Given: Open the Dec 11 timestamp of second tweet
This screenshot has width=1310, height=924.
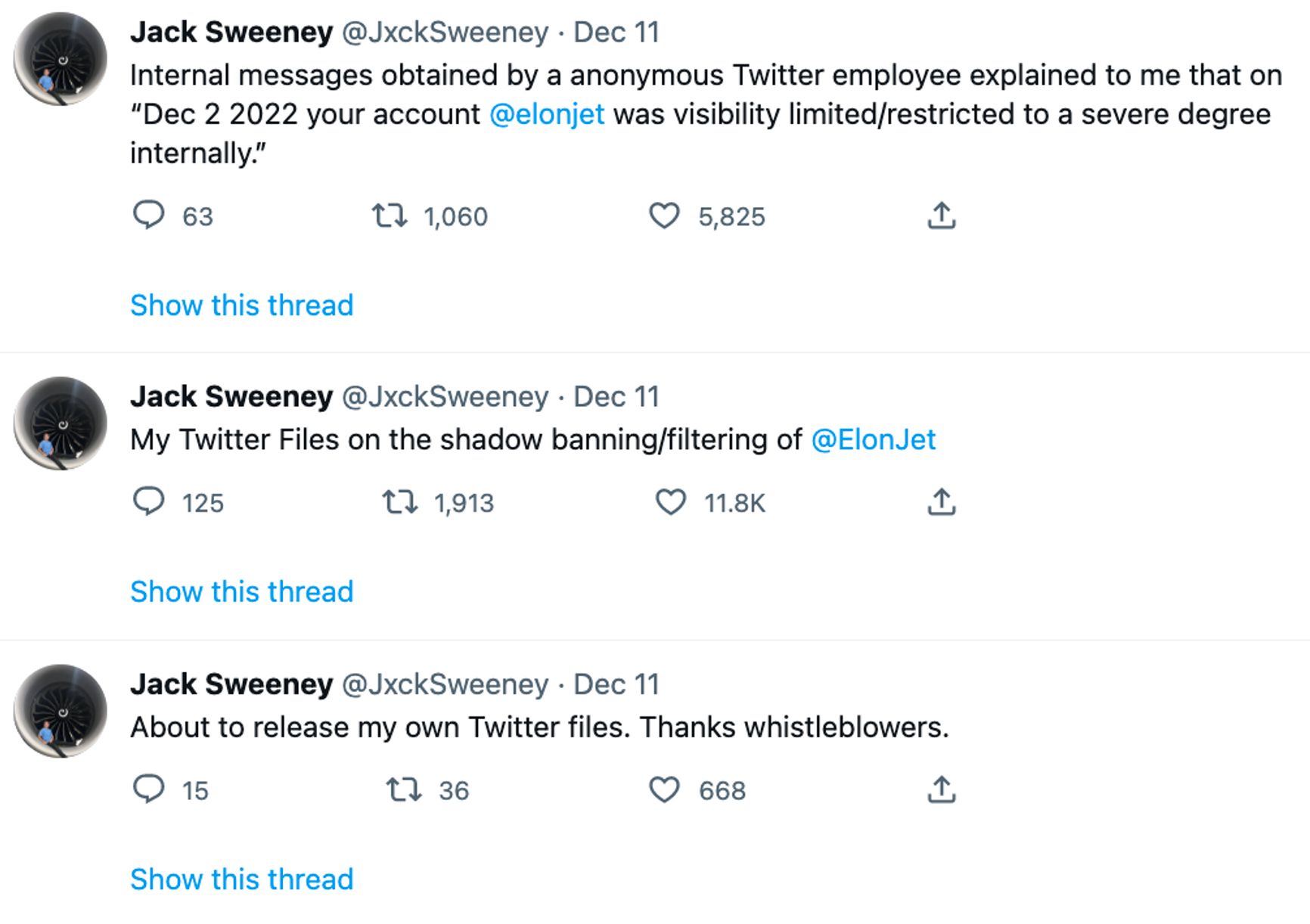Looking at the screenshot, I should pos(616,396).
